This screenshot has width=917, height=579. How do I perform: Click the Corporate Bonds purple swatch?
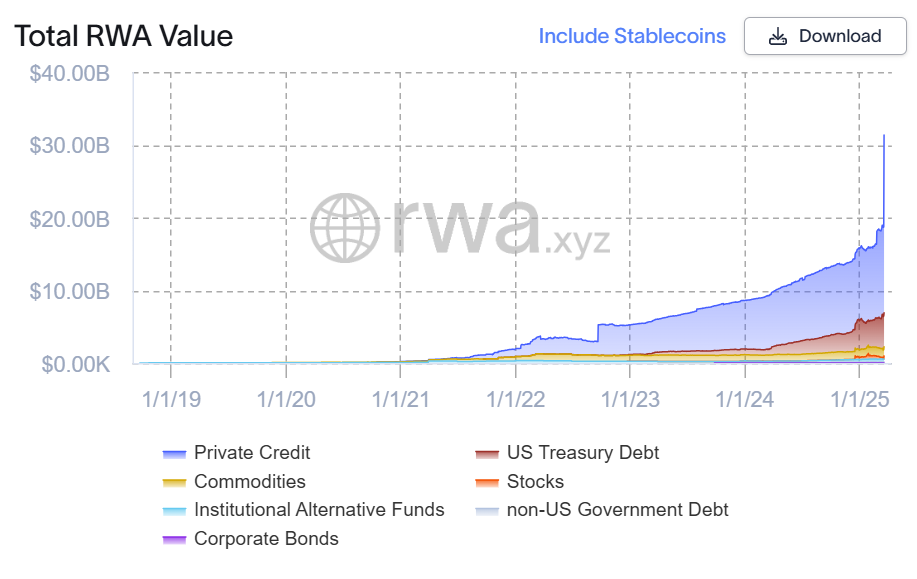coord(174,540)
